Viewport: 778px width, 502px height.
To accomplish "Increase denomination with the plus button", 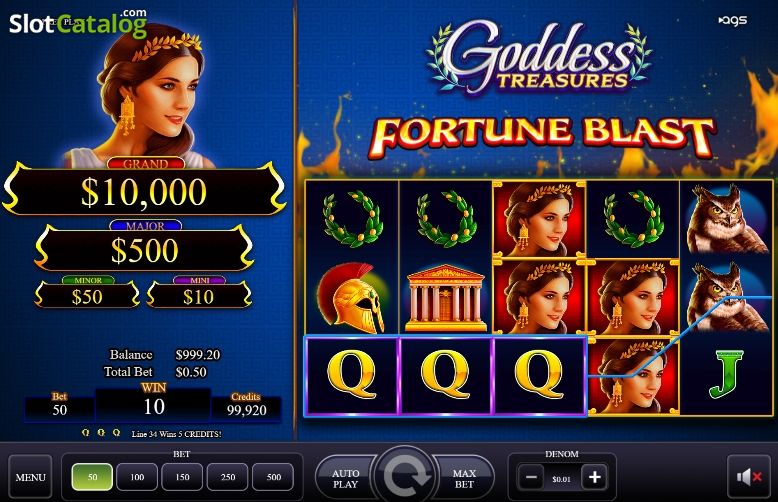I will (594, 478).
